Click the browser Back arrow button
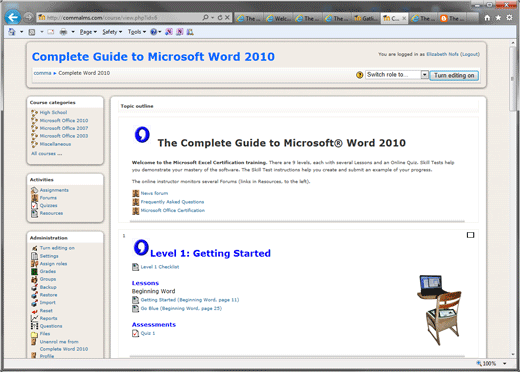Screen dimensions: 520x372 [x=13, y=17]
